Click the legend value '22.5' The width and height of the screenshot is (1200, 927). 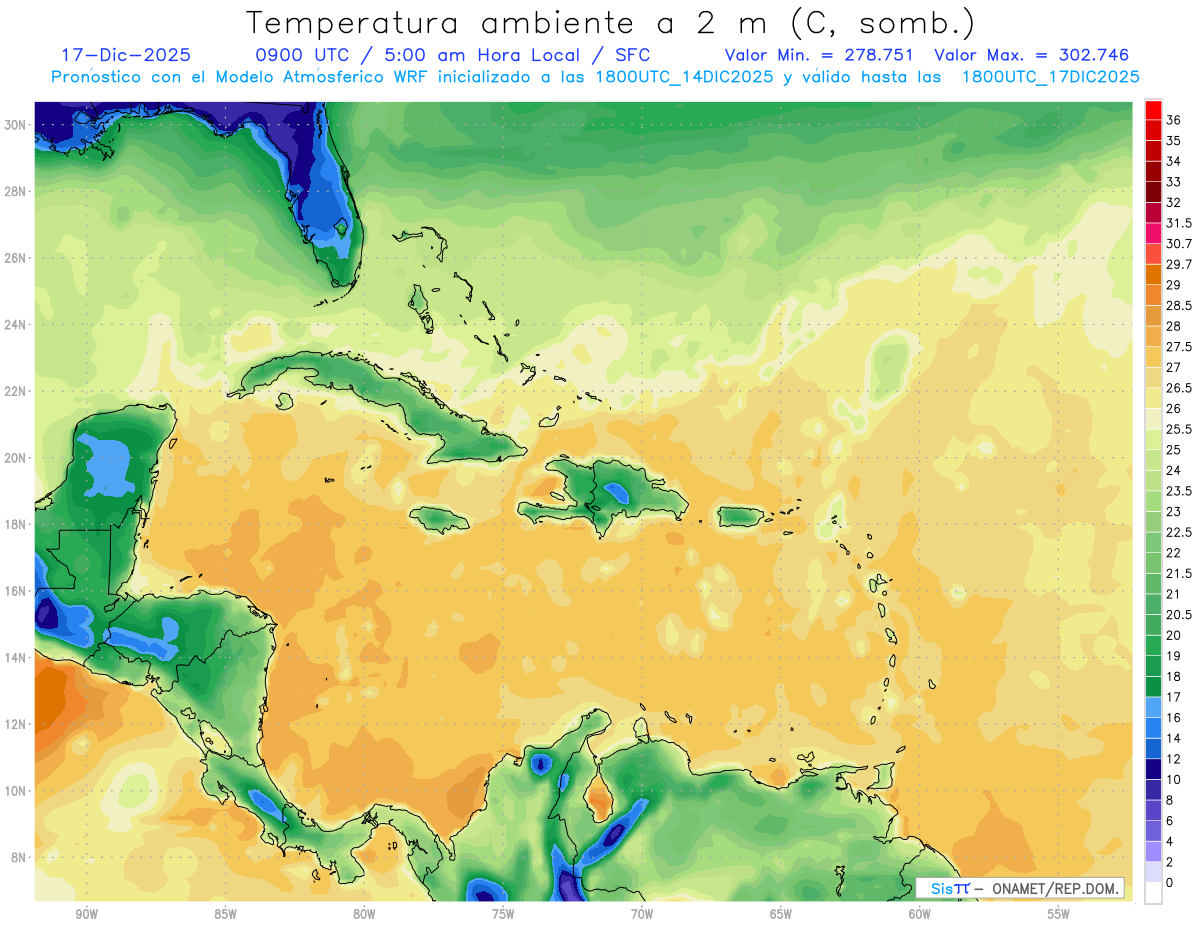pos(1179,532)
